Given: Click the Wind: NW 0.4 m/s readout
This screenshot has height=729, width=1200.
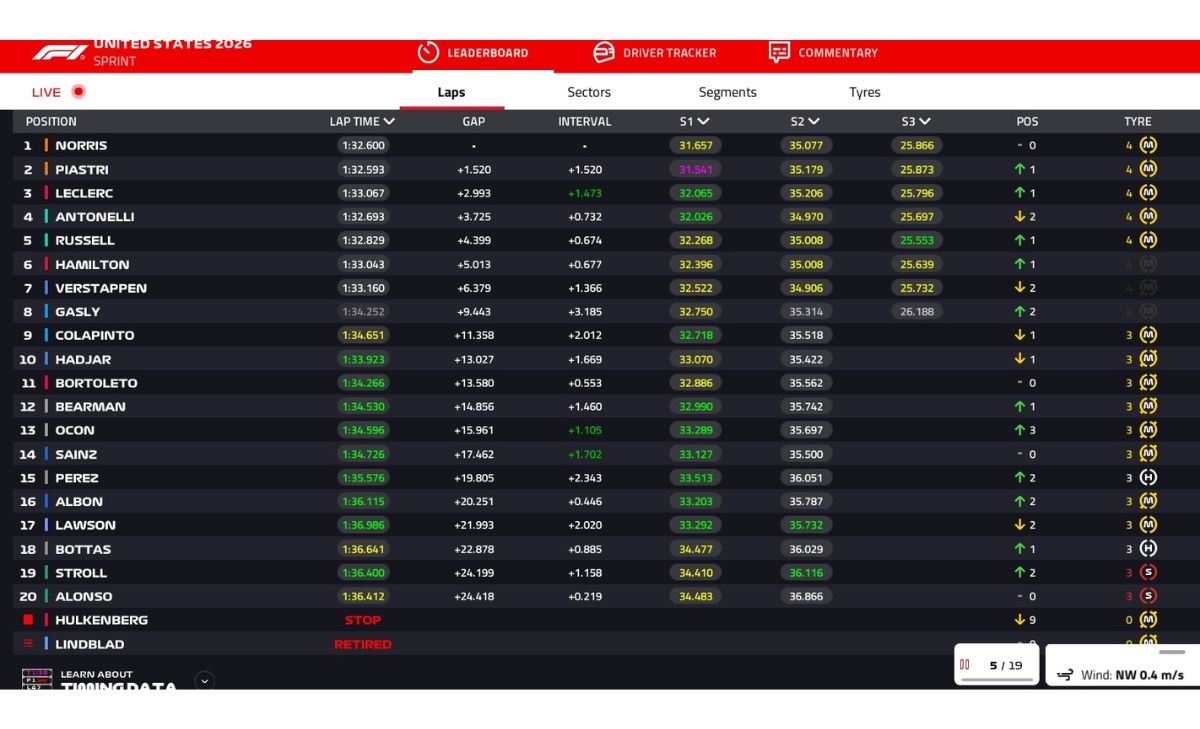Looking at the screenshot, I should pos(1132,675).
